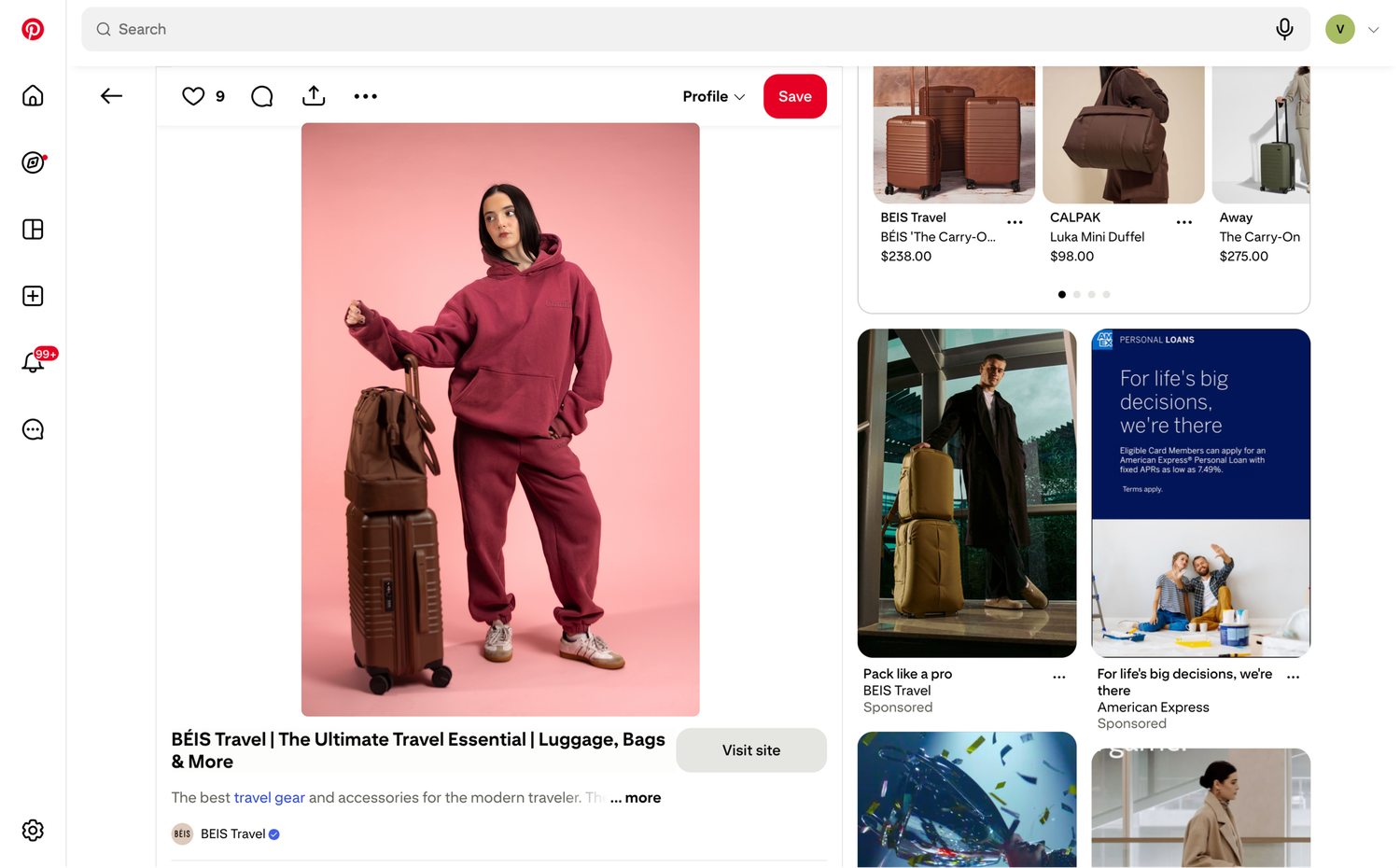
Task: Go to Home feed in sidebar
Action: (33, 96)
